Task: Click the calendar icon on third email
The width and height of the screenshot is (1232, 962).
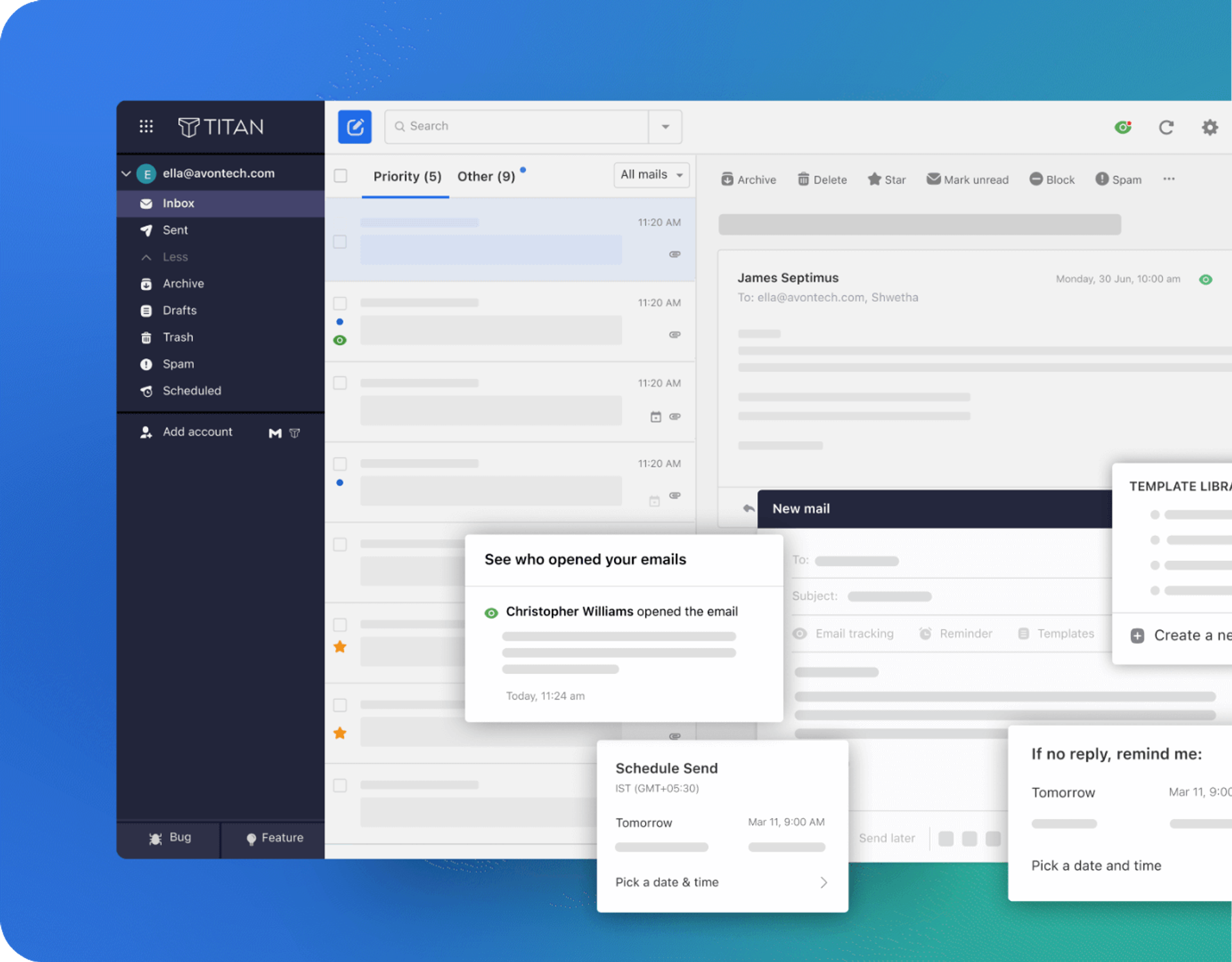Action: tap(656, 417)
